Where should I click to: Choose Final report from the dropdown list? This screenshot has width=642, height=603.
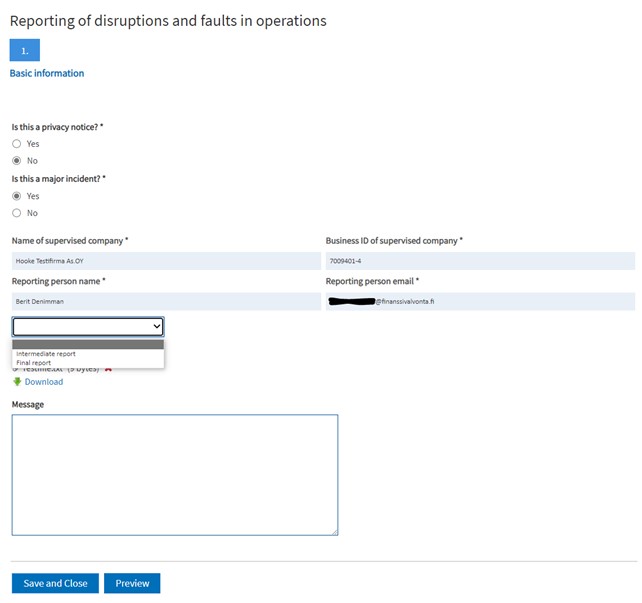click(x=35, y=363)
